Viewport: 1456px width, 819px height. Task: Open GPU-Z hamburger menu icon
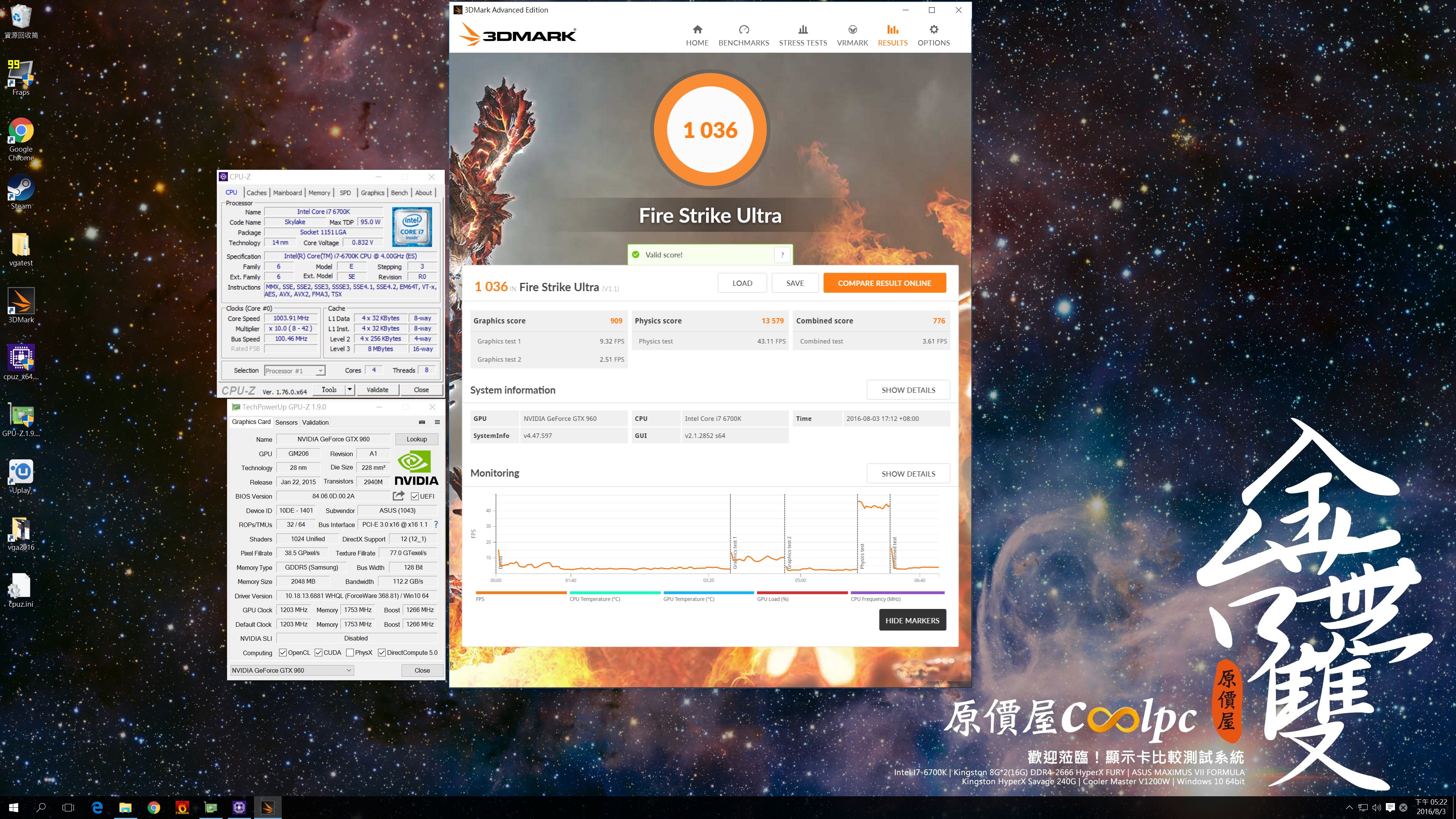(437, 422)
